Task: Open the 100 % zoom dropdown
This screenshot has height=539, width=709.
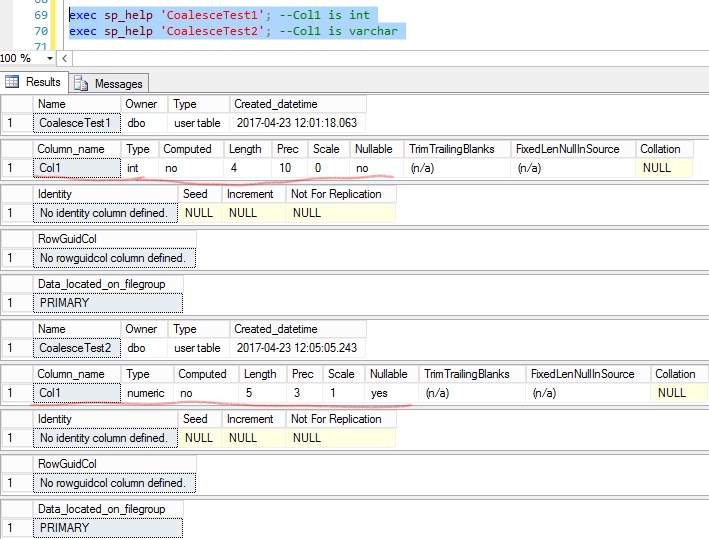Action: point(49,58)
